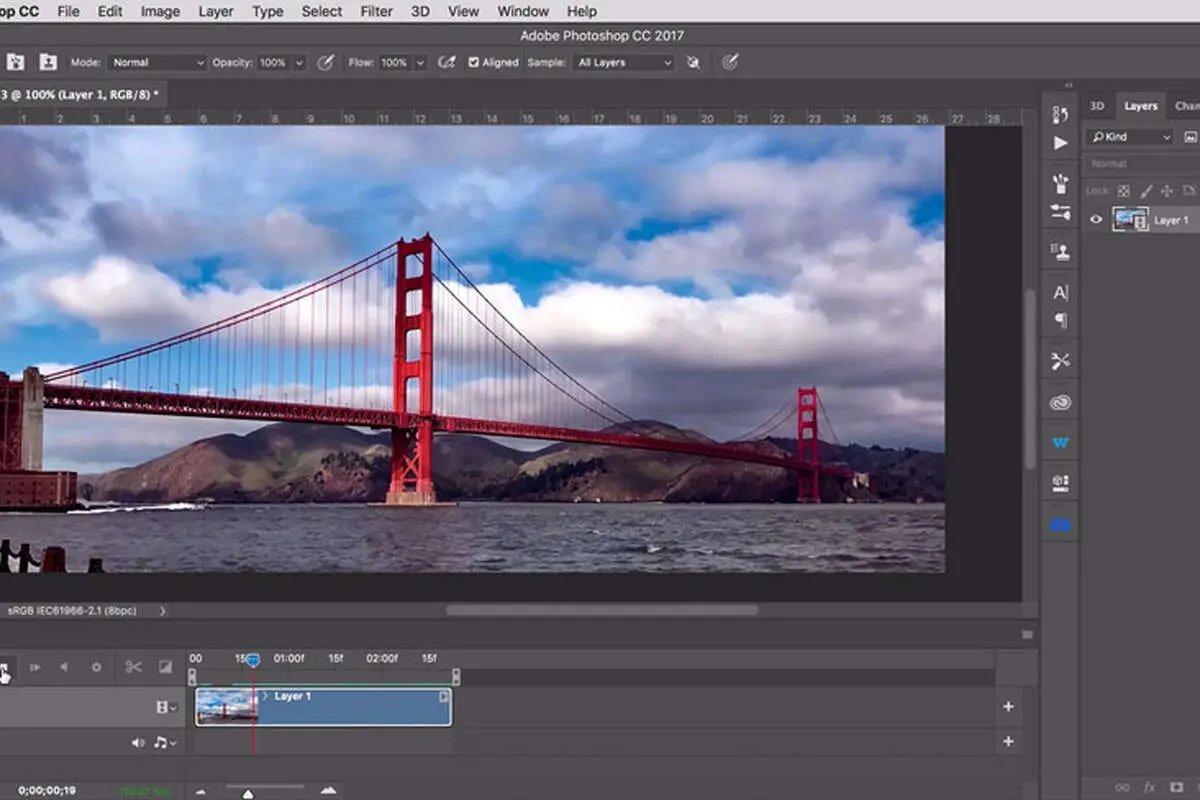Open the Sample dropdown showing All Layers

625,62
